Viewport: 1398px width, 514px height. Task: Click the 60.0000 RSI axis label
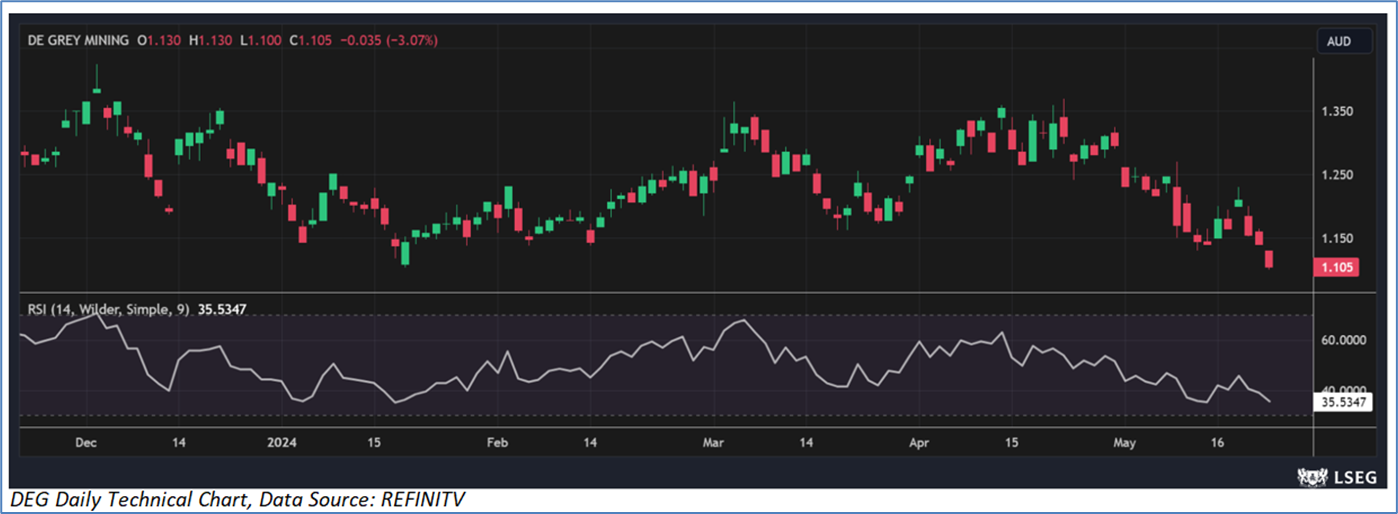click(1343, 340)
